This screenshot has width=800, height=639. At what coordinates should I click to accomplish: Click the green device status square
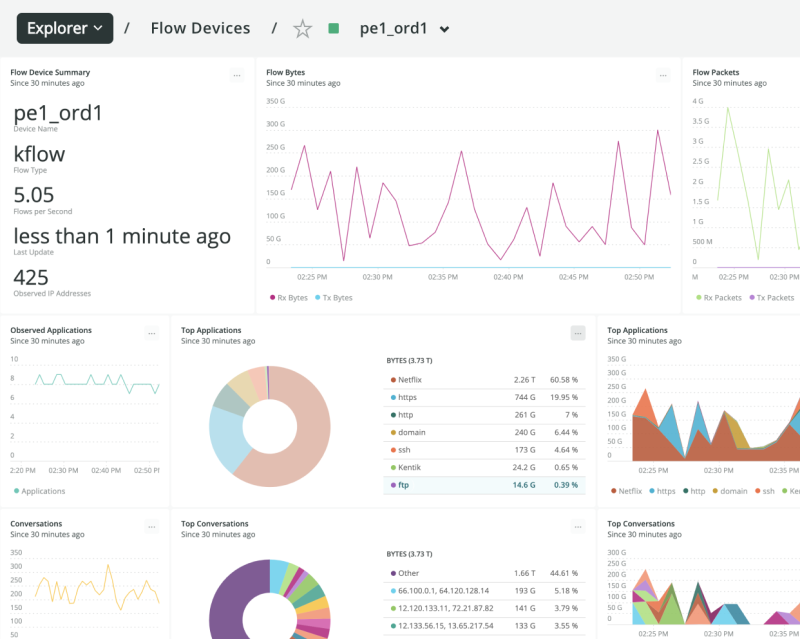click(334, 29)
